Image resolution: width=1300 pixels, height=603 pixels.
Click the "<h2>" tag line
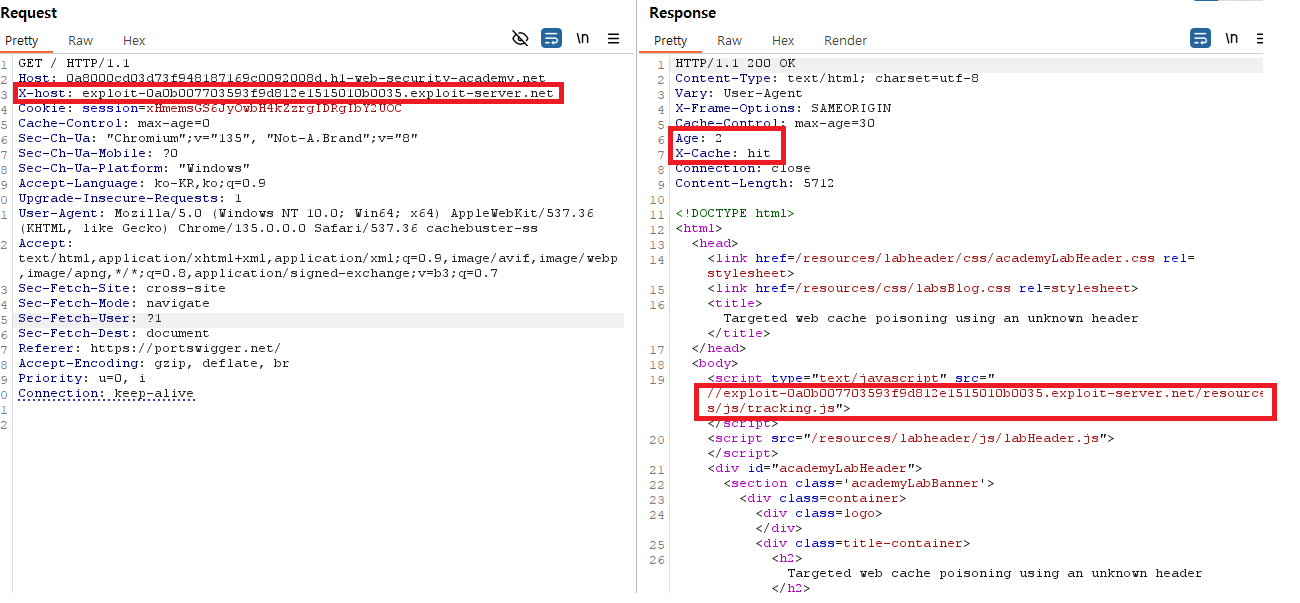tap(787, 558)
